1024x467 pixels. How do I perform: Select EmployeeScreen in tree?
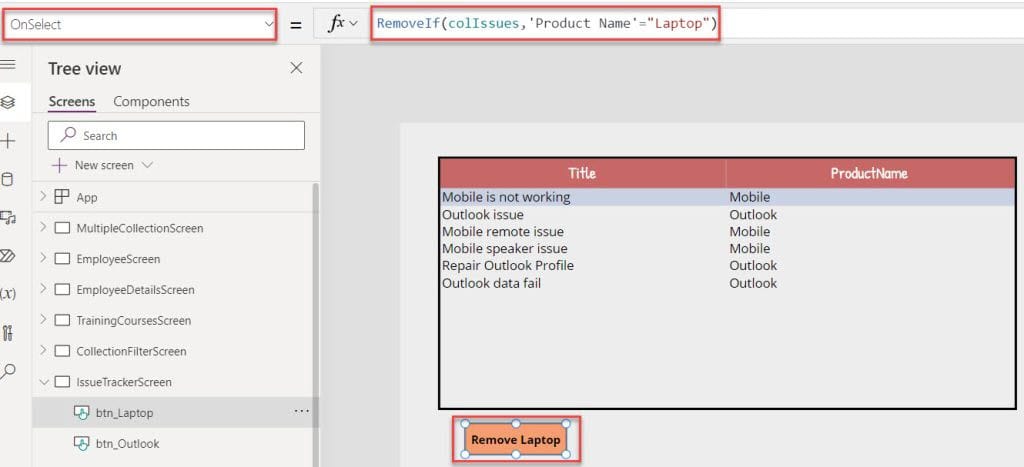click(x=118, y=259)
